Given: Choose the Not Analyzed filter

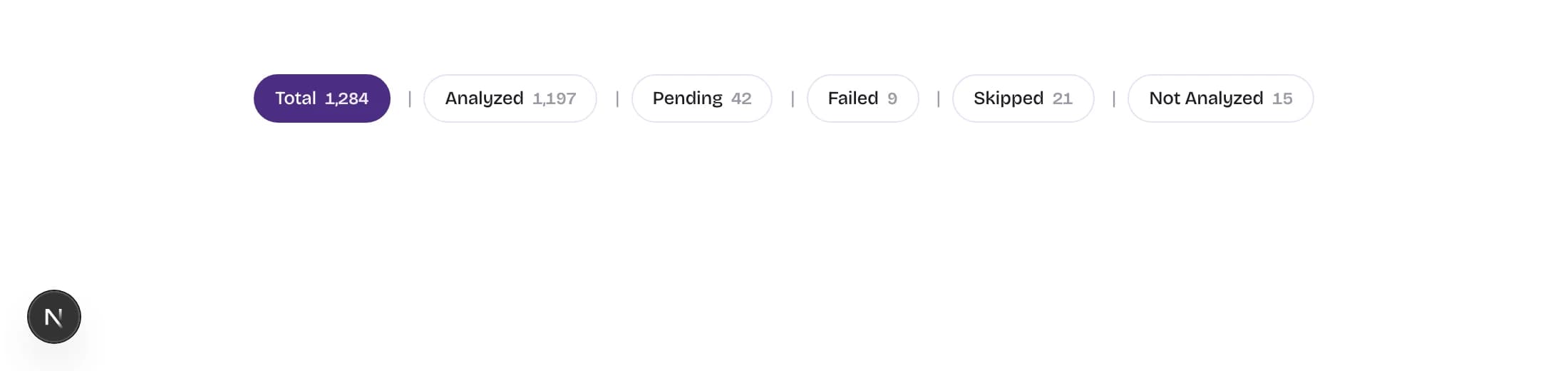Looking at the screenshot, I should pos(1221,98).
